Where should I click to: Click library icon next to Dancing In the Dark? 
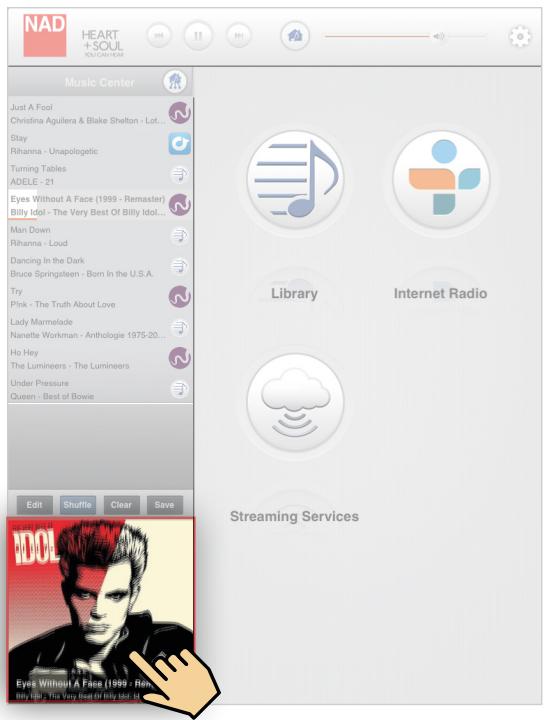point(179,266)
